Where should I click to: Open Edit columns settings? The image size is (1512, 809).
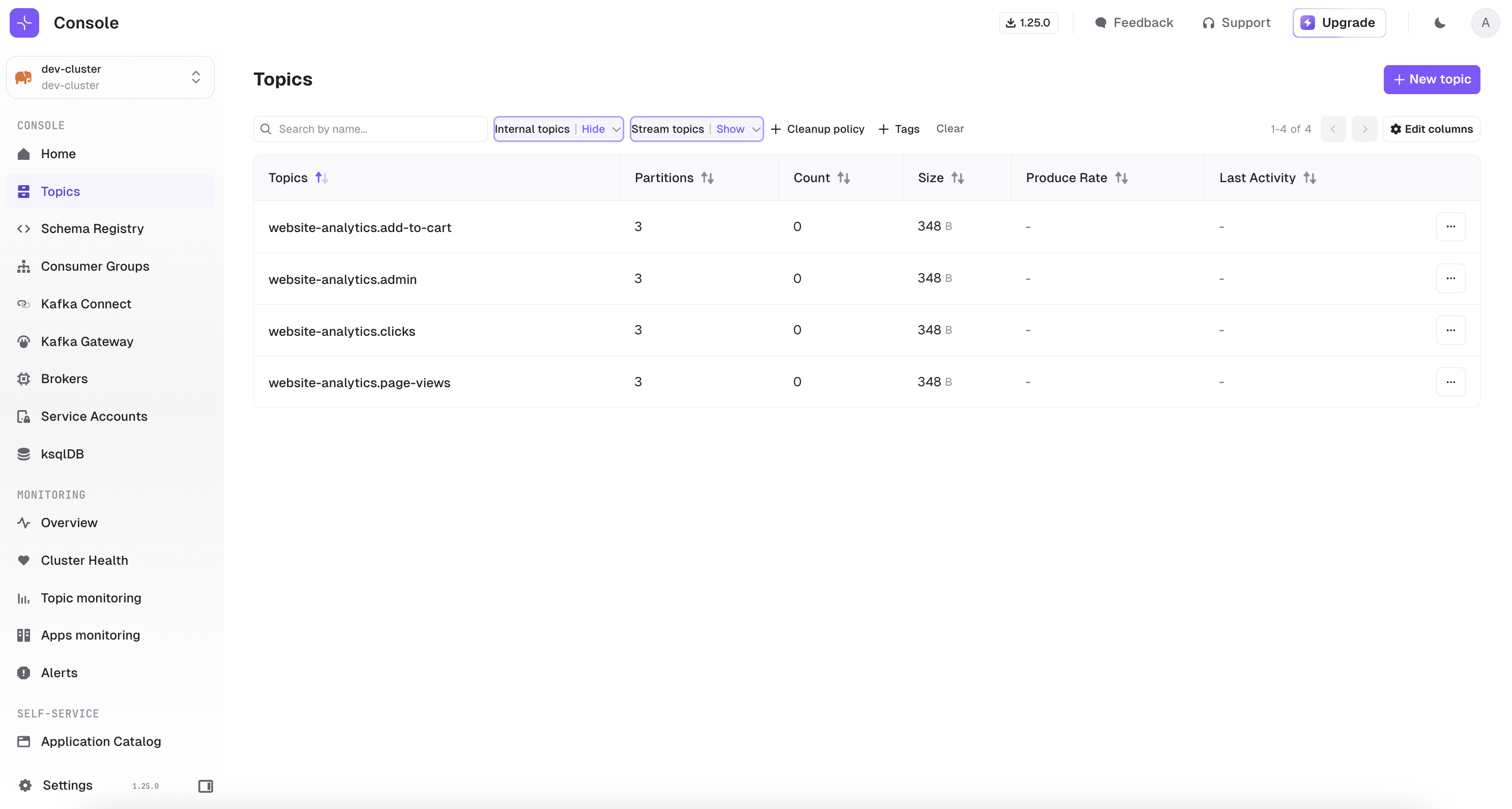[1431, 129]
